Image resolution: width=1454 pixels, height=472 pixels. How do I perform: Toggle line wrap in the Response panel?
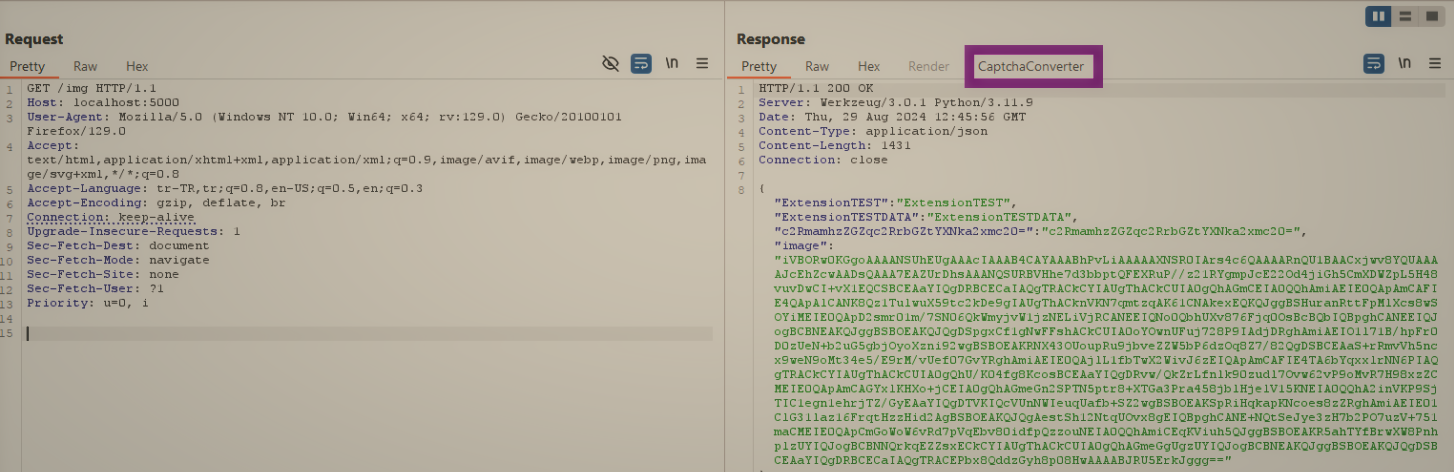tap(1374, 63)
